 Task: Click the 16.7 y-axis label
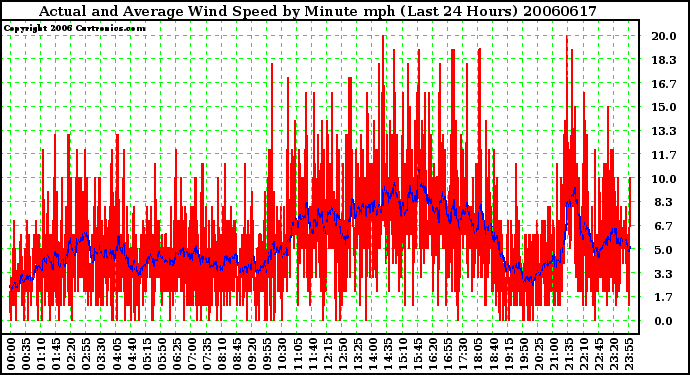click(664, 84)
